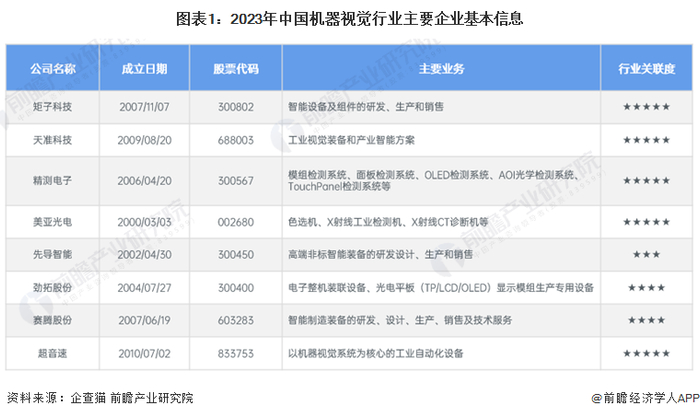Click the five-star rating for 精测电子
Screen dimensions: 700x417
(646, 181)
